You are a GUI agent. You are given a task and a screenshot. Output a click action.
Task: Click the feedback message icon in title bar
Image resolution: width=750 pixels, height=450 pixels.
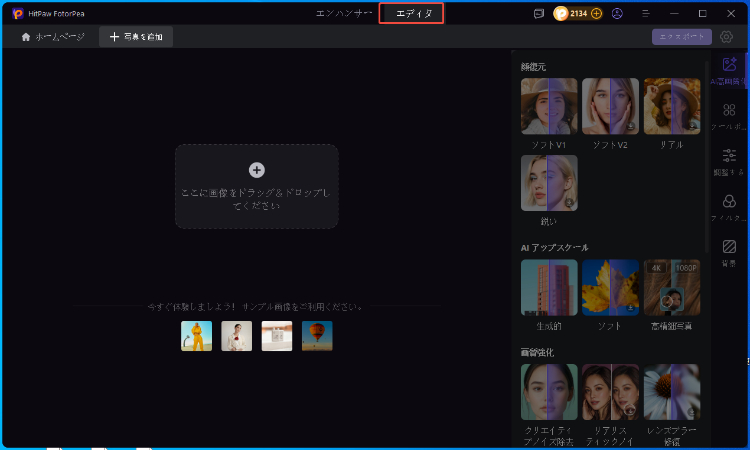pyautogui.click(x=539, y=13)
